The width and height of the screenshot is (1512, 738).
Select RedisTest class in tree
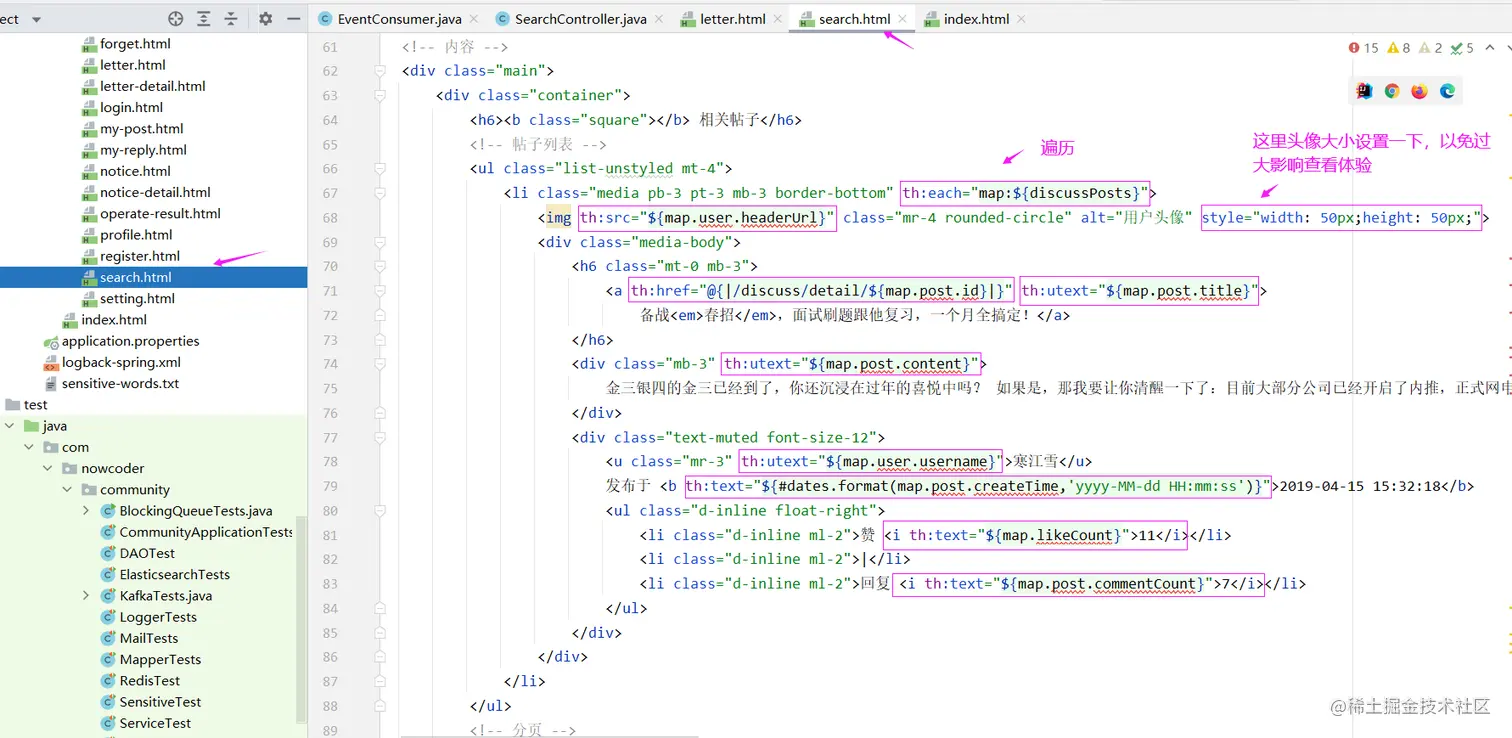click(149, 681)
